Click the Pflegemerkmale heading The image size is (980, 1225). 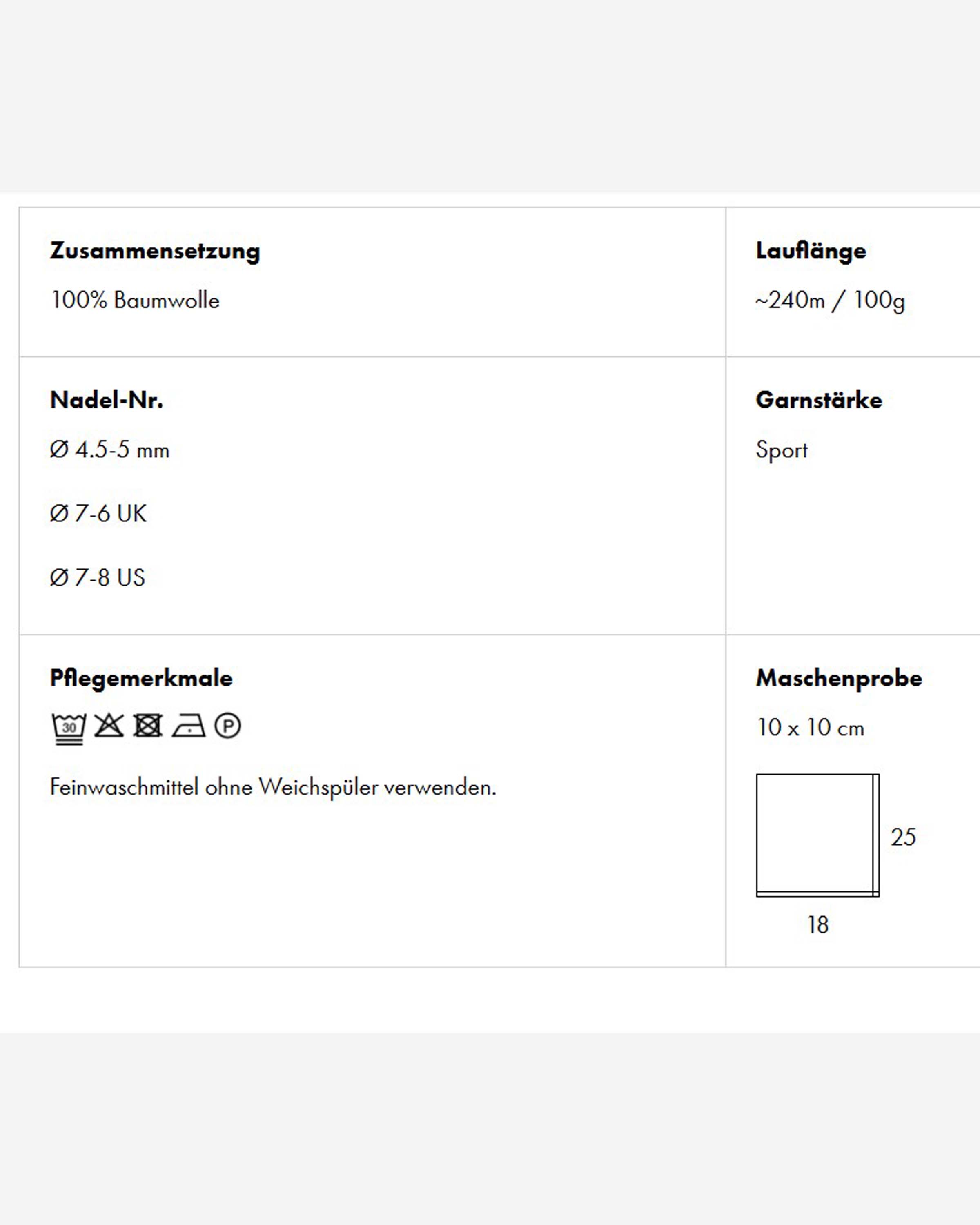(141, 678)
